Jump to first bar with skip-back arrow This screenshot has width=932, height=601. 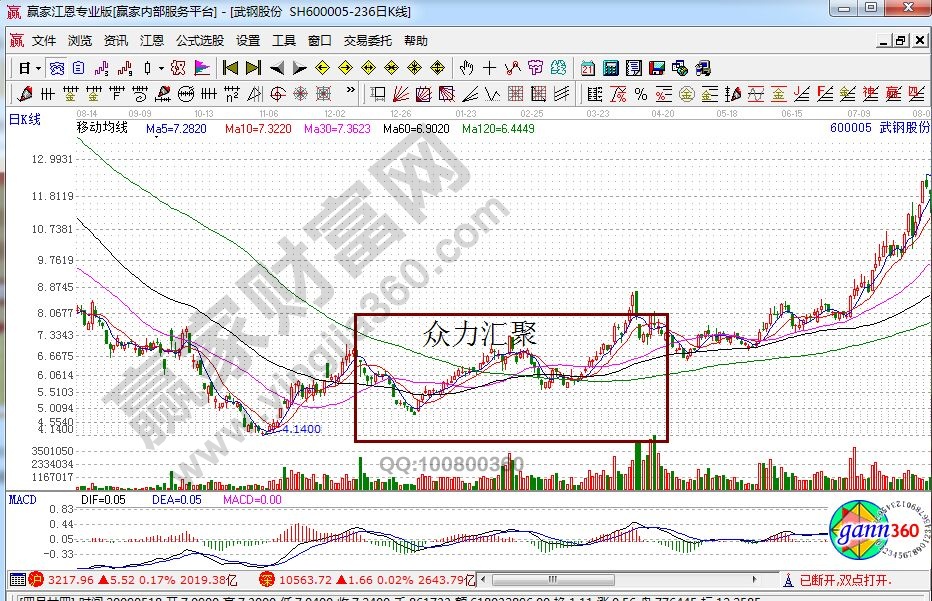click(x=230, y=68)
